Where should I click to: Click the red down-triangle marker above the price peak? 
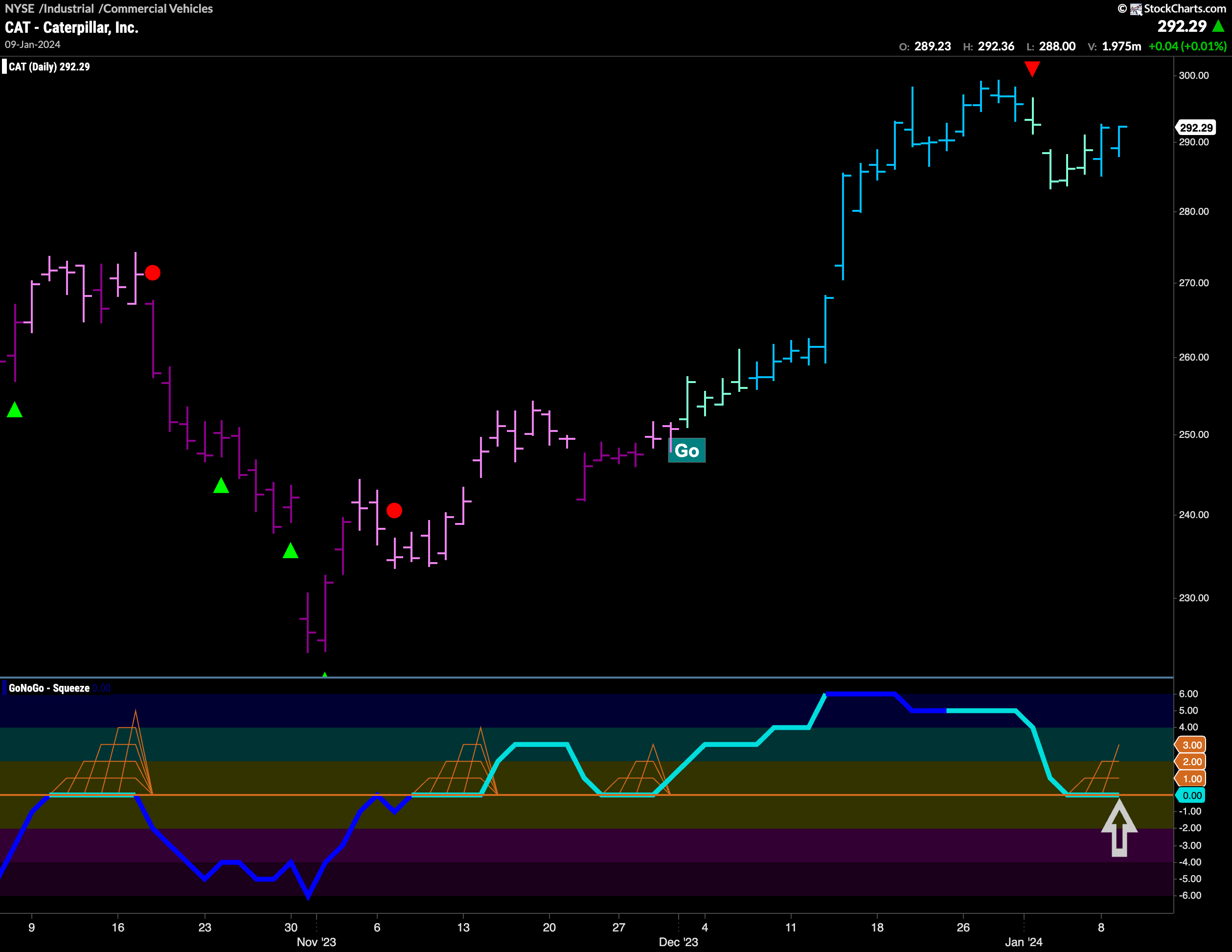click(1032, 69)
